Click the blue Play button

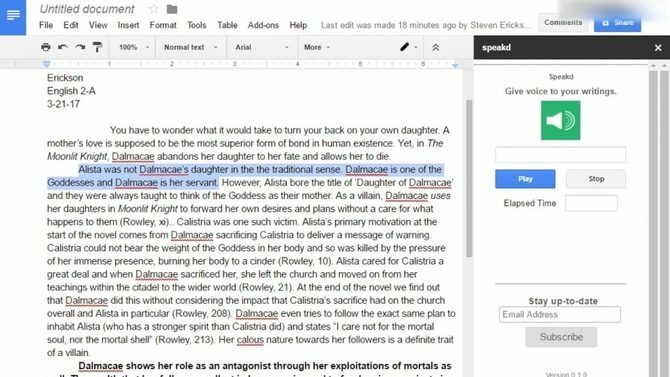525,179
